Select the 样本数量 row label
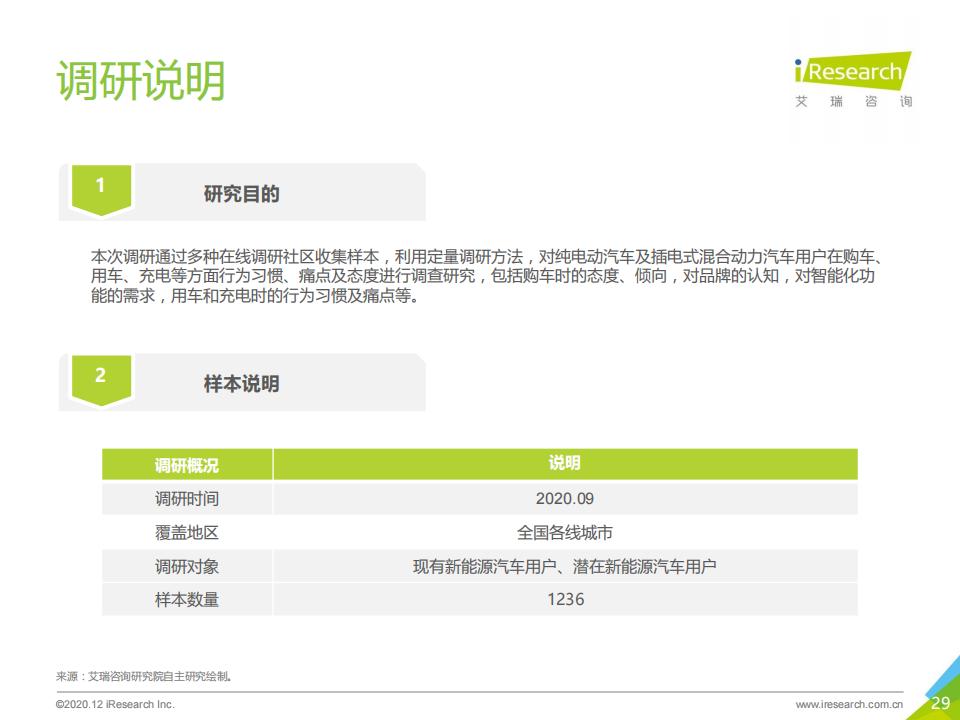Screen dimensions: 960x720 187,600
